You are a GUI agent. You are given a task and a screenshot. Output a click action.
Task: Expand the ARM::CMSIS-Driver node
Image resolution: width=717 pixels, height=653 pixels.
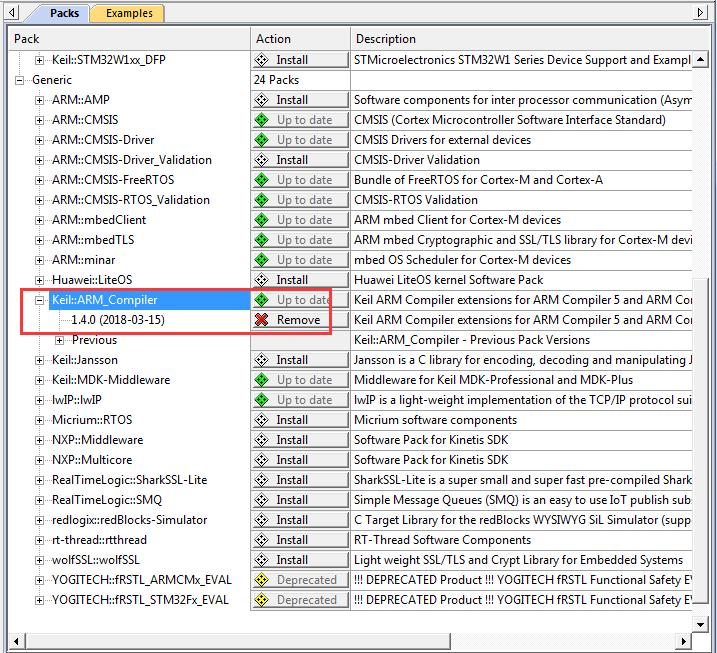pos(39,140)
